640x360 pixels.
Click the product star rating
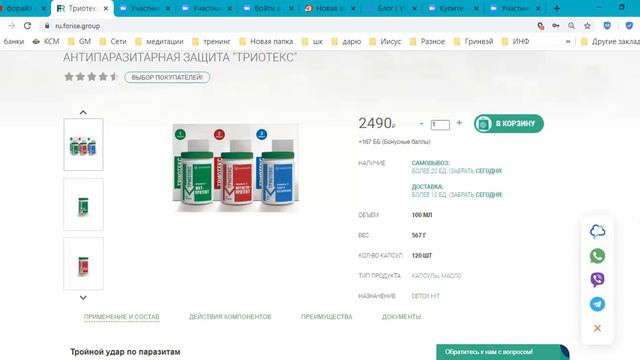91,76
